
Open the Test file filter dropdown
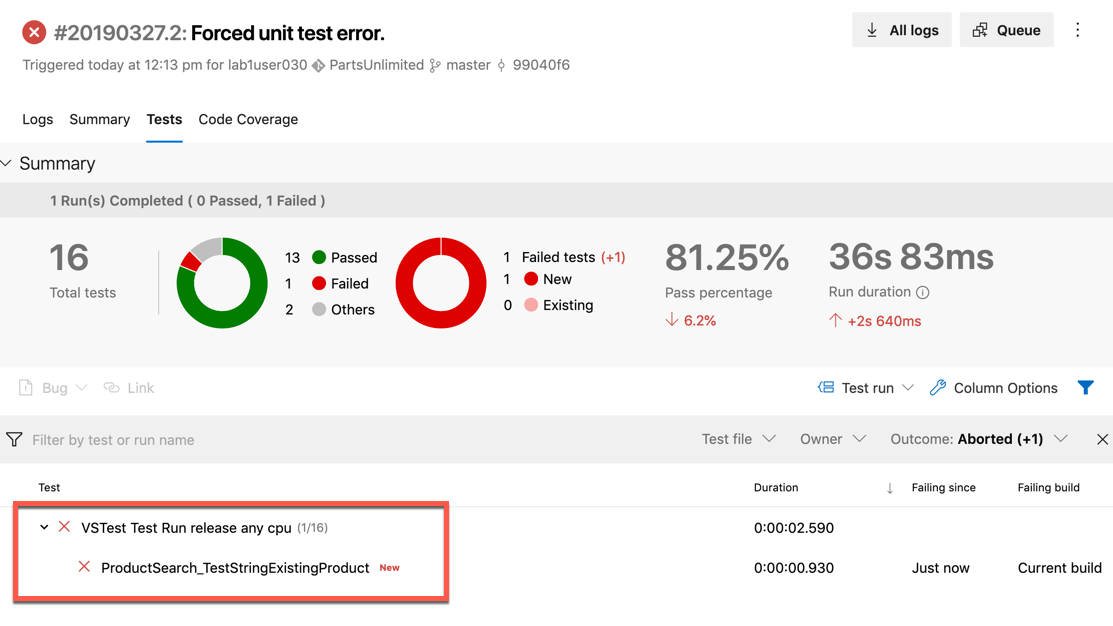click(739, 439)
